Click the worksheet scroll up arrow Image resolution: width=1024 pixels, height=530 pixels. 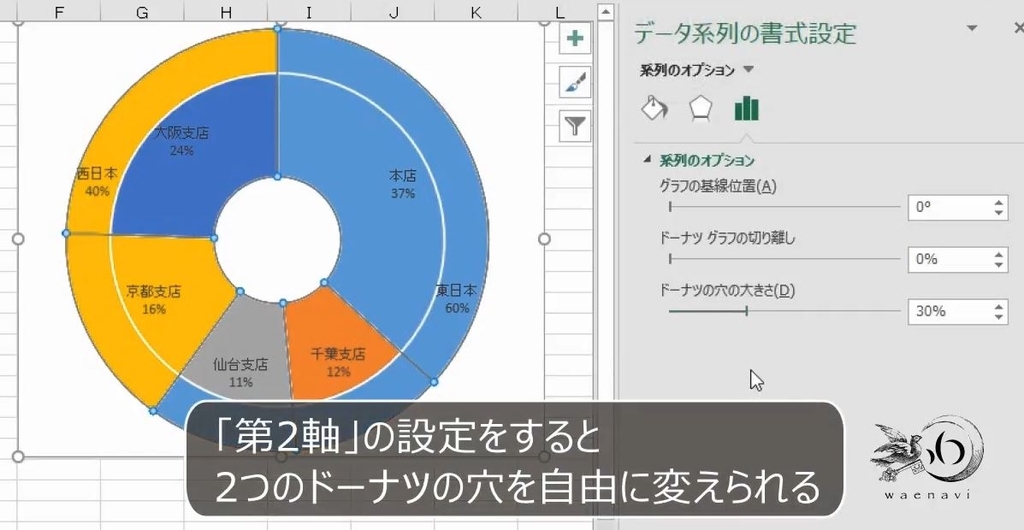(x=606, y=11)
